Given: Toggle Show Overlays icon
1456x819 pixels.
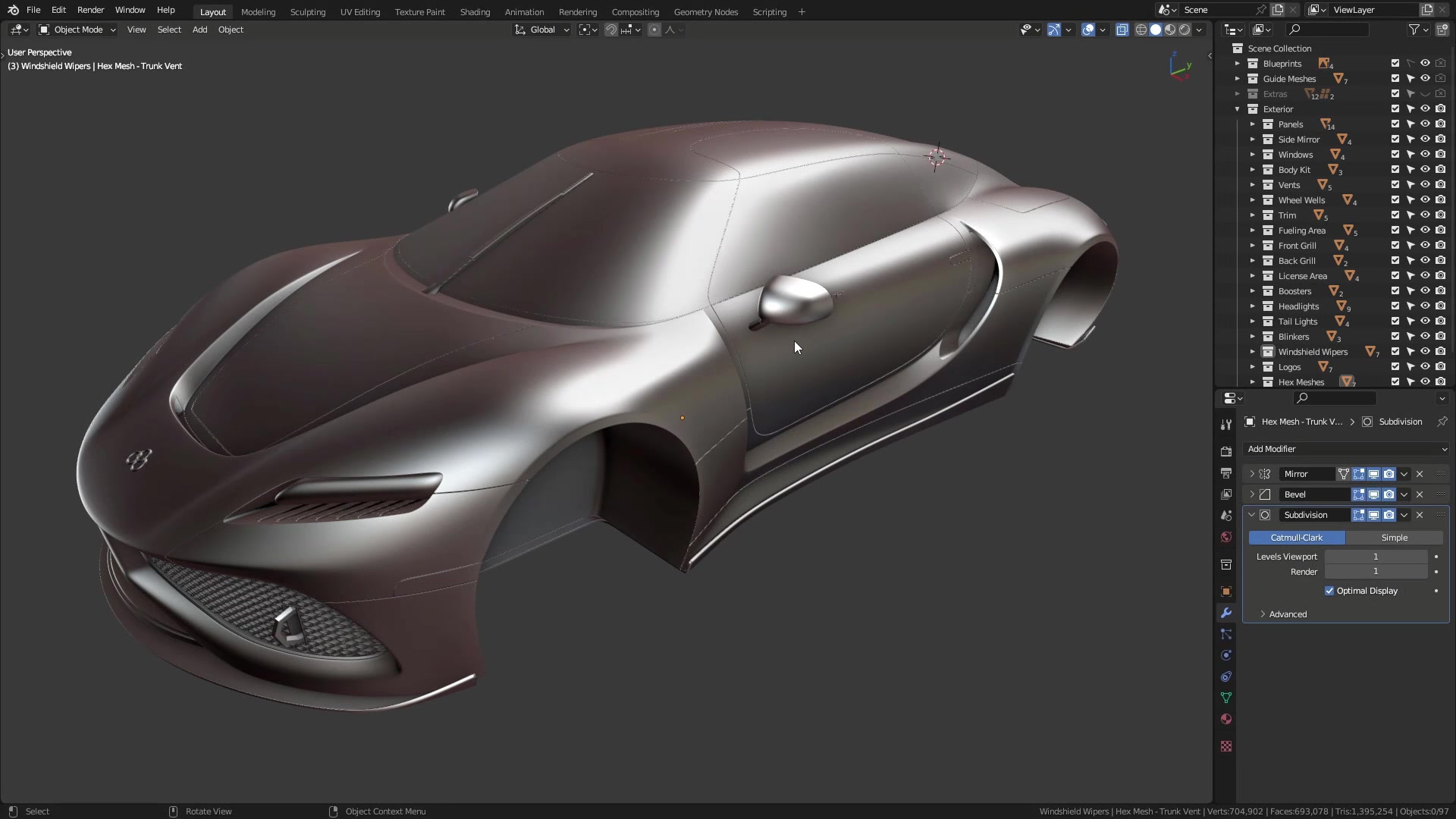Looking at the screenshot, I should [x=1088, y=30].
